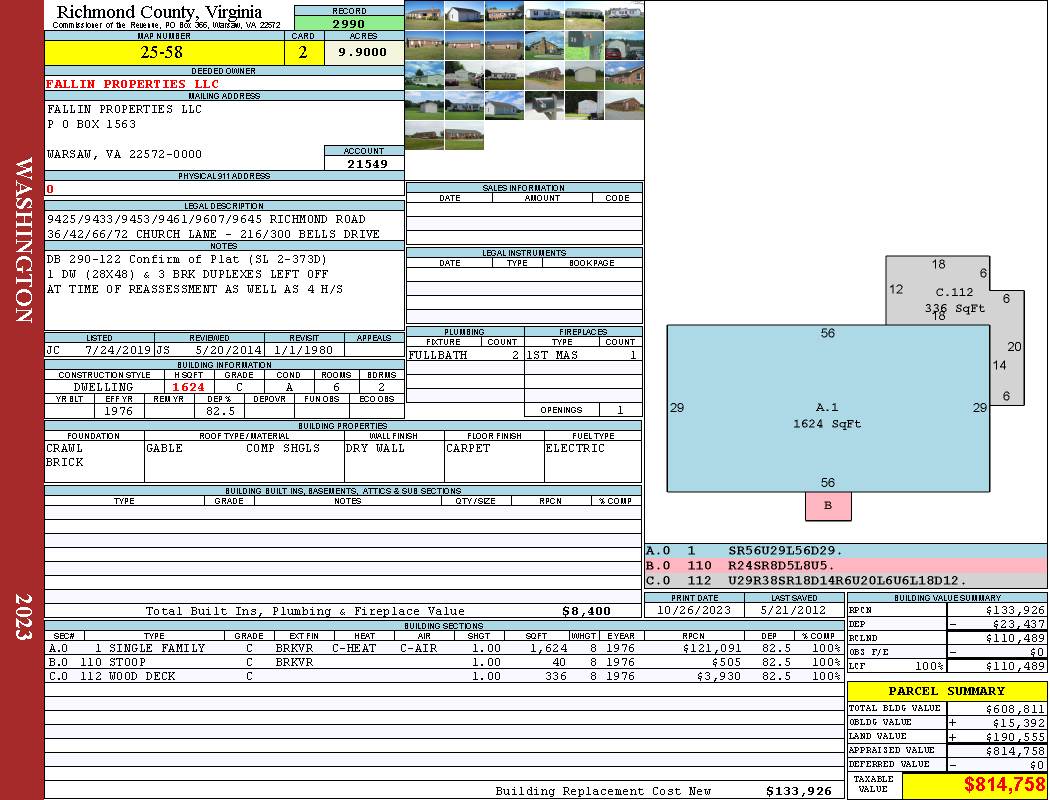The image size is (1050, 800).
Task: Click the last saved date 5/21/2012
Action: click(794, 610)
